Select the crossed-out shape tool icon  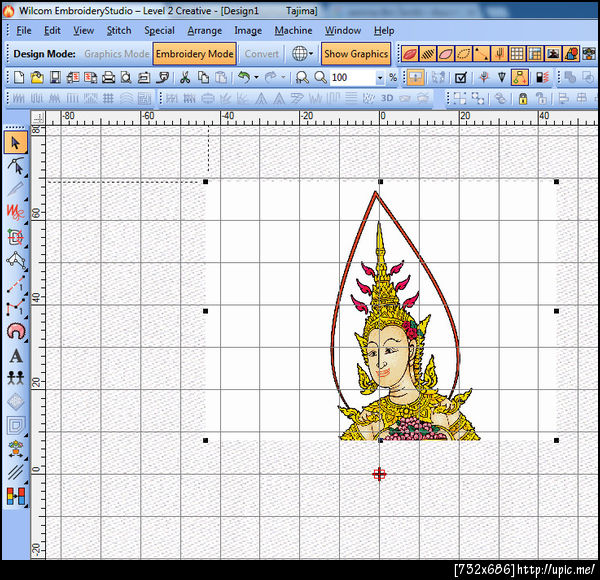coord(15,237)
